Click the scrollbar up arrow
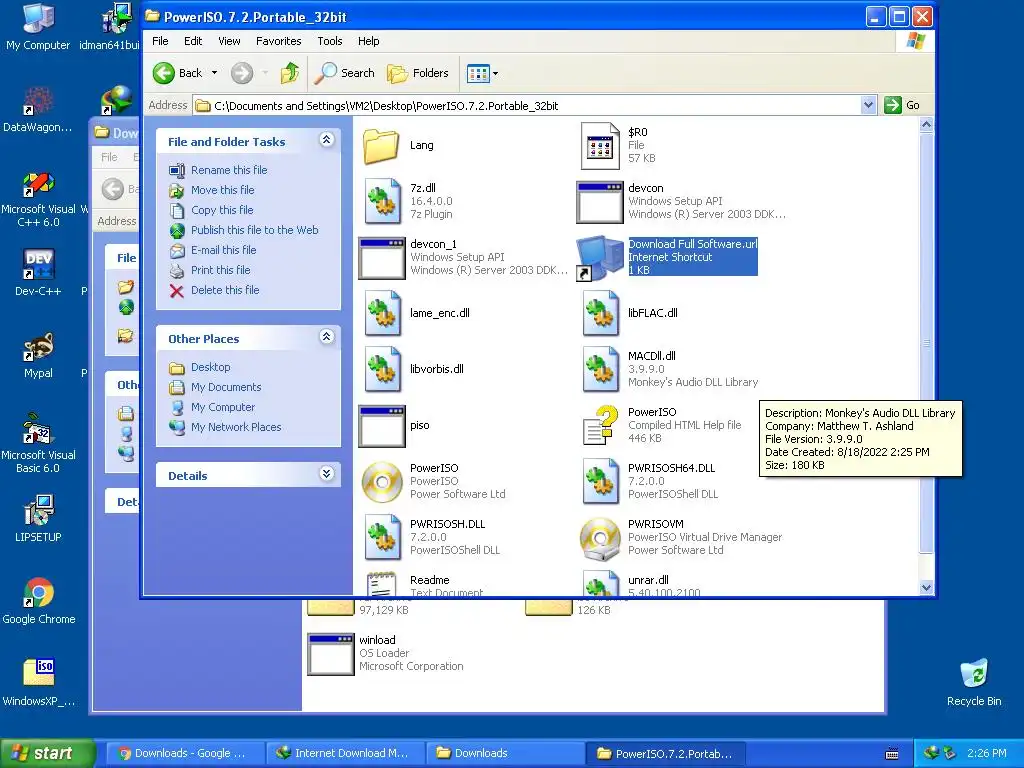The image size is (1024, 768). point(926,125)
